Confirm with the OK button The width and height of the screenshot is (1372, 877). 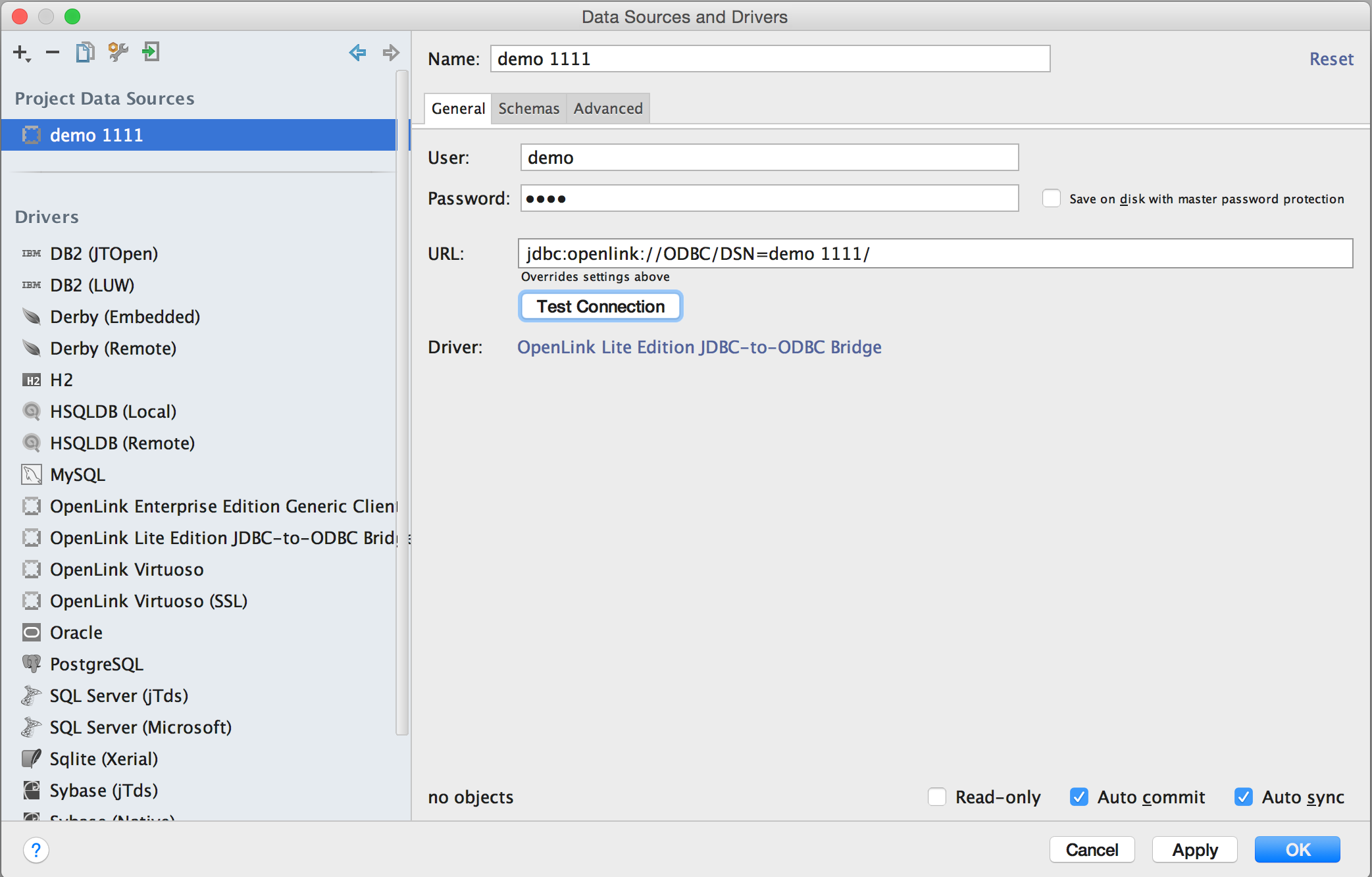coord(1297,849)
